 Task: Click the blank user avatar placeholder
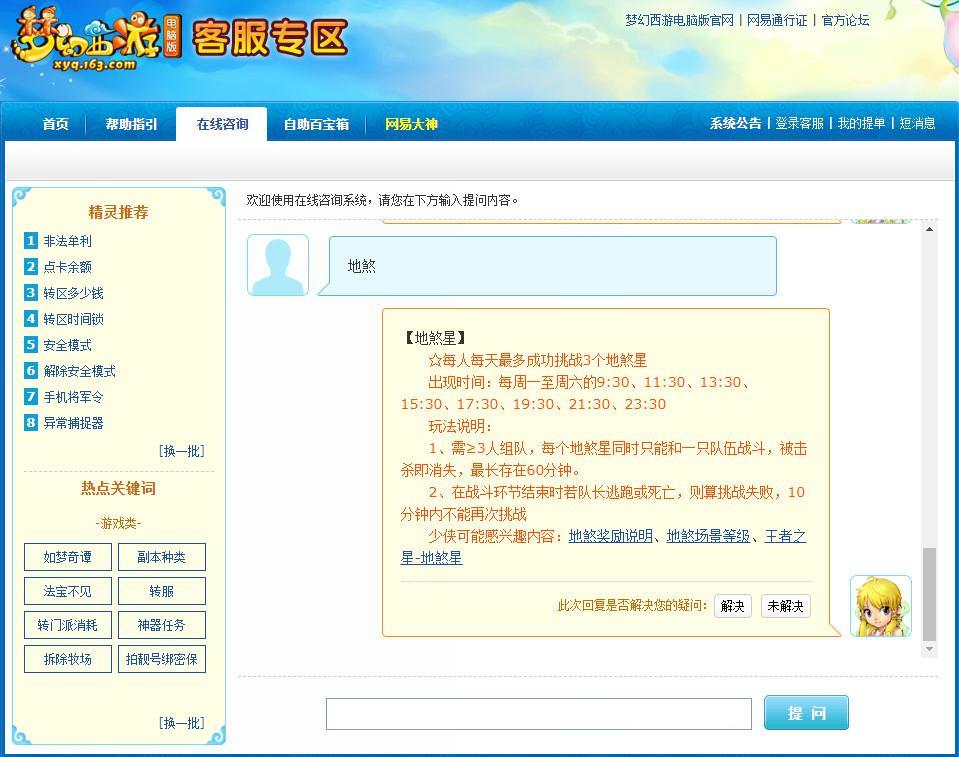[x=277, y=264]
